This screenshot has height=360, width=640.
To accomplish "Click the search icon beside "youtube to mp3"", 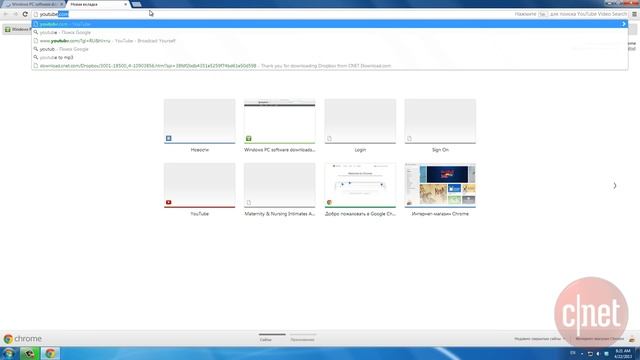I will [x=36, y=57].
